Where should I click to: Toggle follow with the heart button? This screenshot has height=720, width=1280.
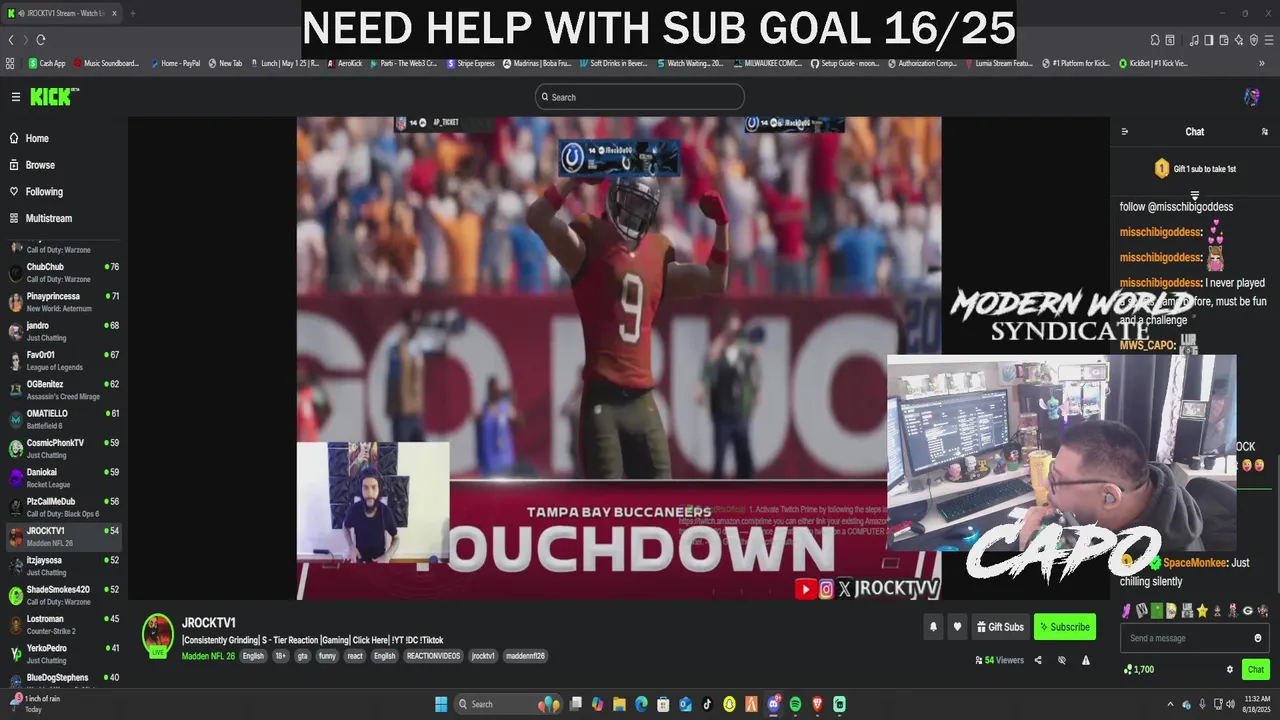pyautogui.click(x=957, y=627)
